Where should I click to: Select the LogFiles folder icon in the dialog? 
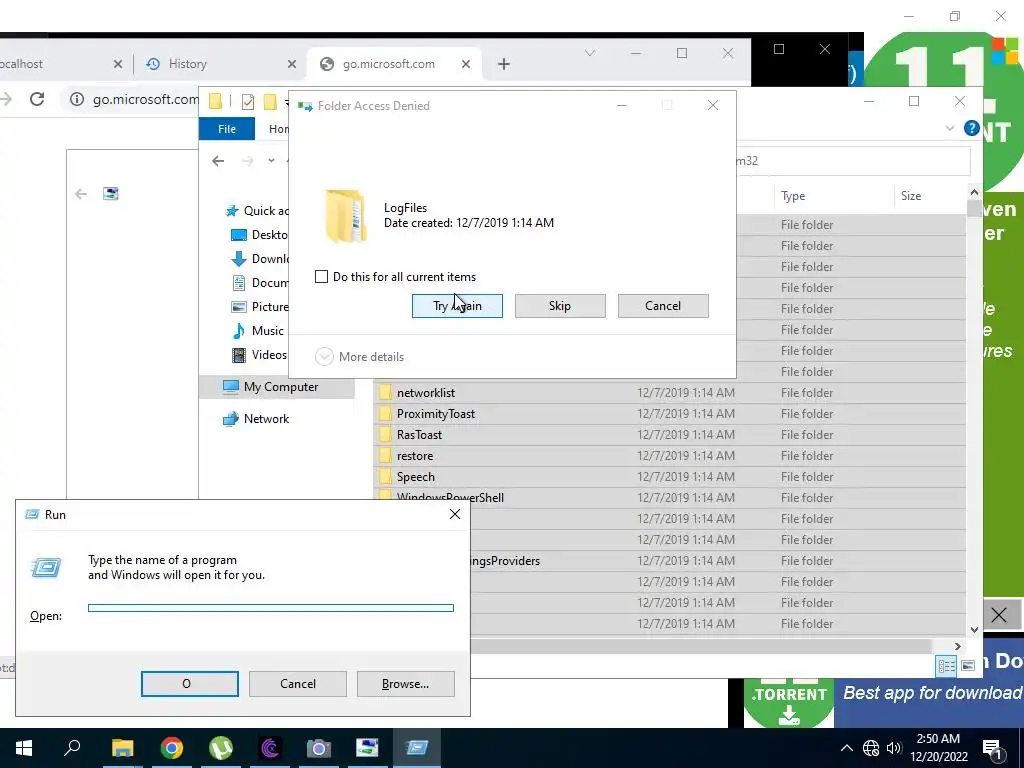[345, 216]
